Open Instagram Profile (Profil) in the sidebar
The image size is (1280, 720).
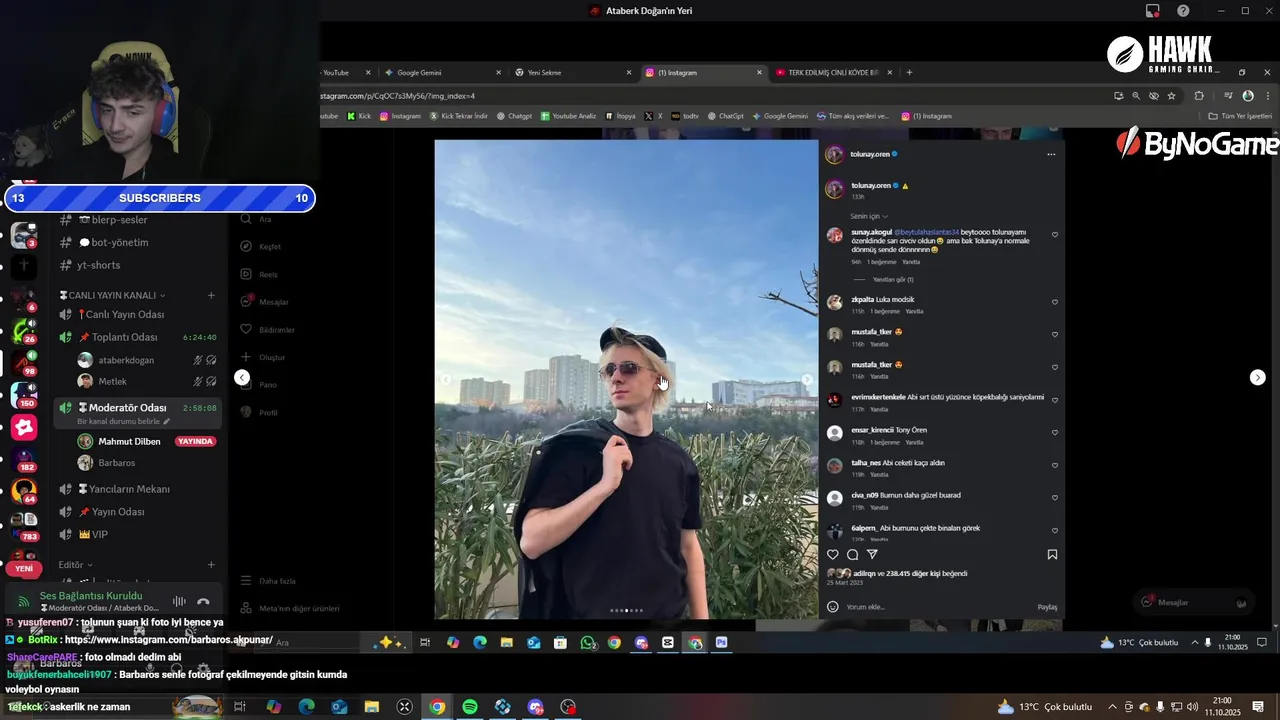(260, 412)
